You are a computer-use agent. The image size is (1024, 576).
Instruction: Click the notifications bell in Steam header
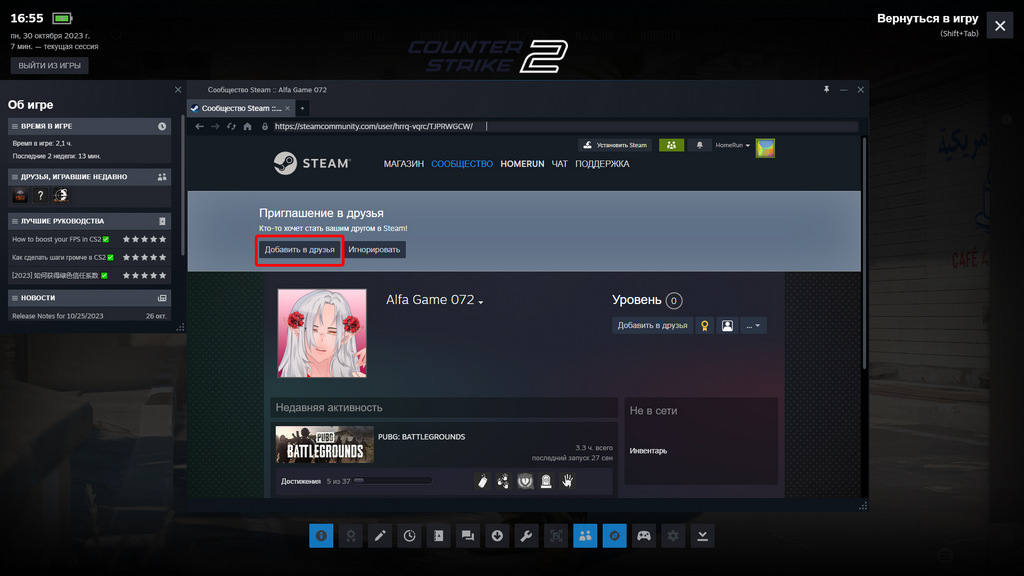pos(699,145)
